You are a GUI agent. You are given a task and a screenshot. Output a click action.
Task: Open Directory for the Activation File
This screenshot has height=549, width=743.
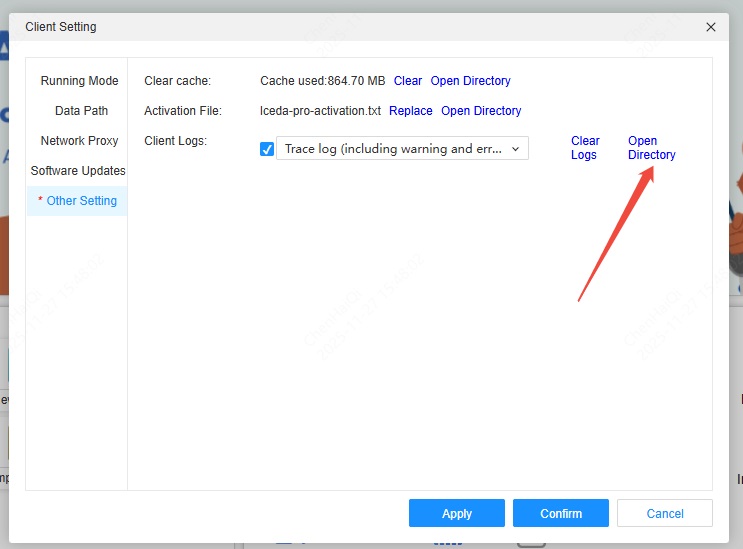[x=481, y=111]
